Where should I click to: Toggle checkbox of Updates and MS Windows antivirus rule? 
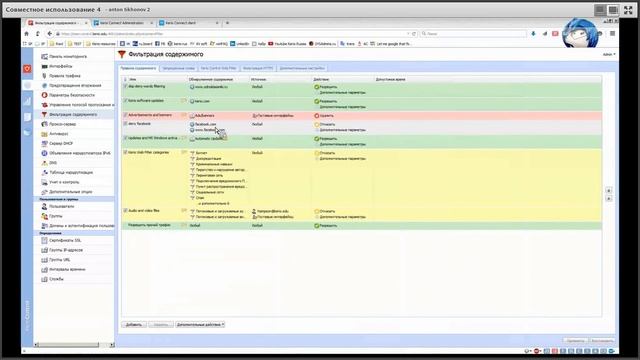(125, 138)
